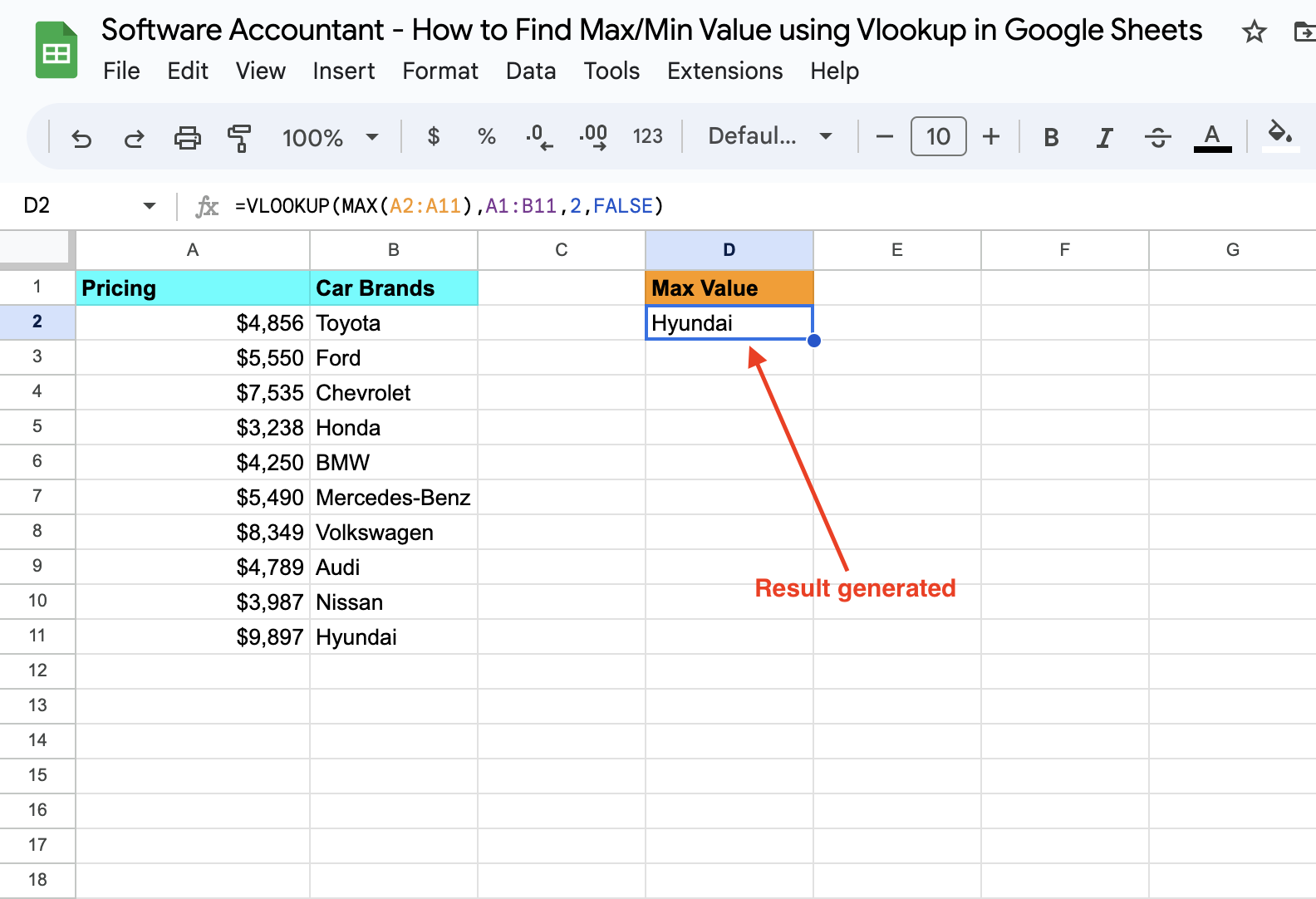The width and height of the screenshot is (1316, 899).
Task: Click the font size field
Action: [938, 136]
